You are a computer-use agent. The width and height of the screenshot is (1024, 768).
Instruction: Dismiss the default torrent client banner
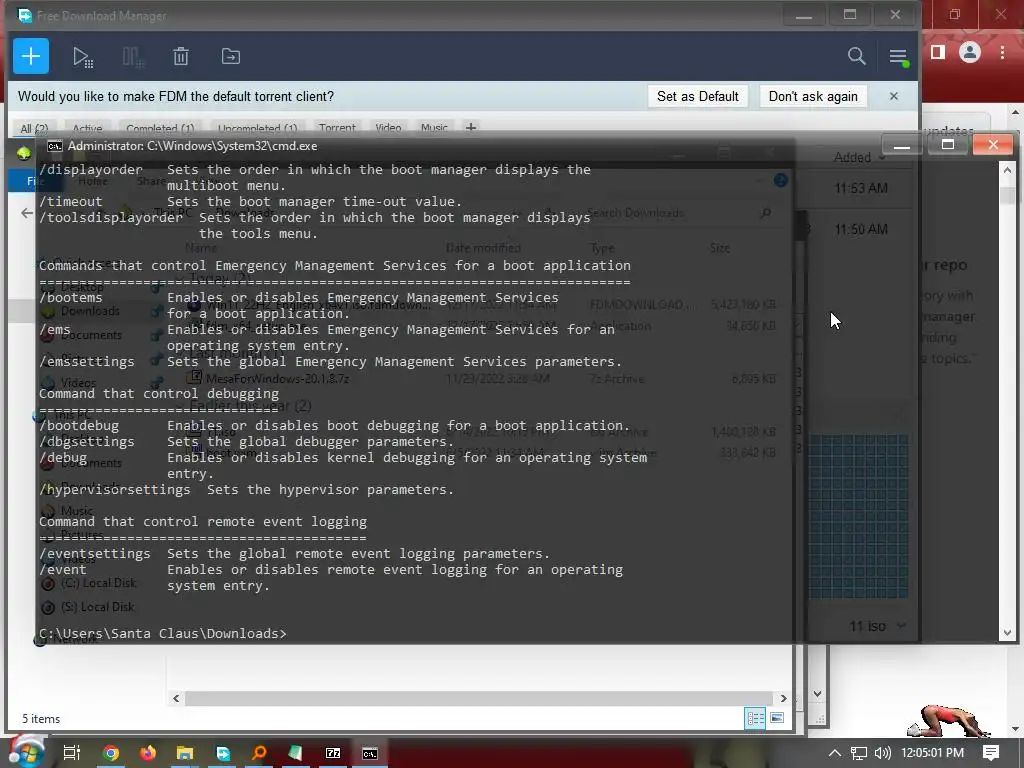[x=893, y=96]
